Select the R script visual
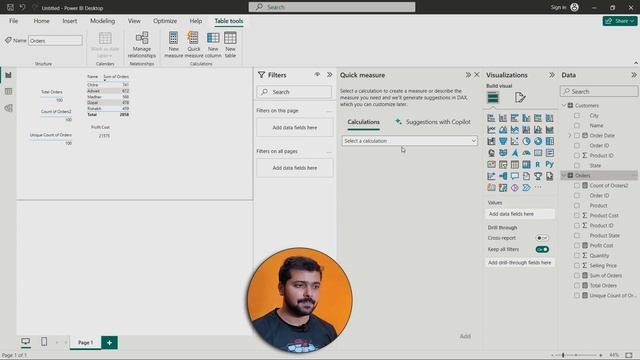This screenshot has width=640, height=360. [x=538, y=164]
